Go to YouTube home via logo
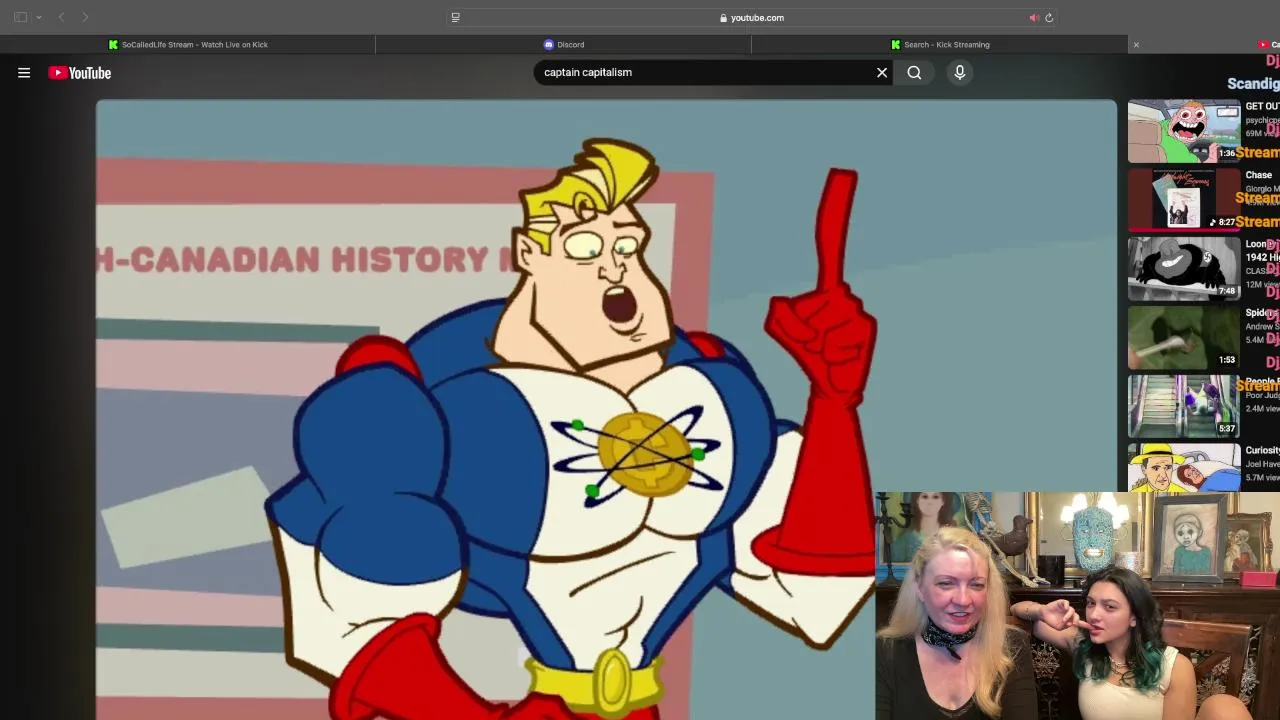Screen dimensions: 1280x720 (79, 73)
